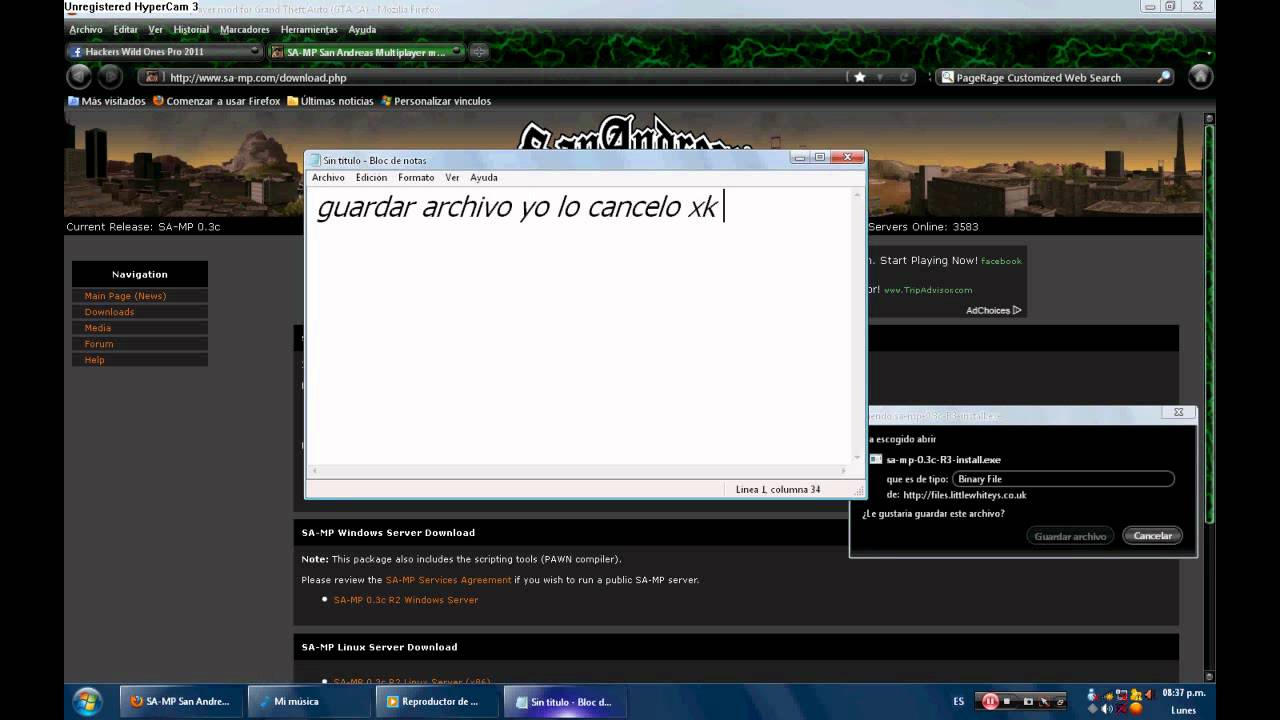Open Últimas noticias bookmark folder
The width and height of the screenshot is (1280, 720).
(x=329, y=101)
